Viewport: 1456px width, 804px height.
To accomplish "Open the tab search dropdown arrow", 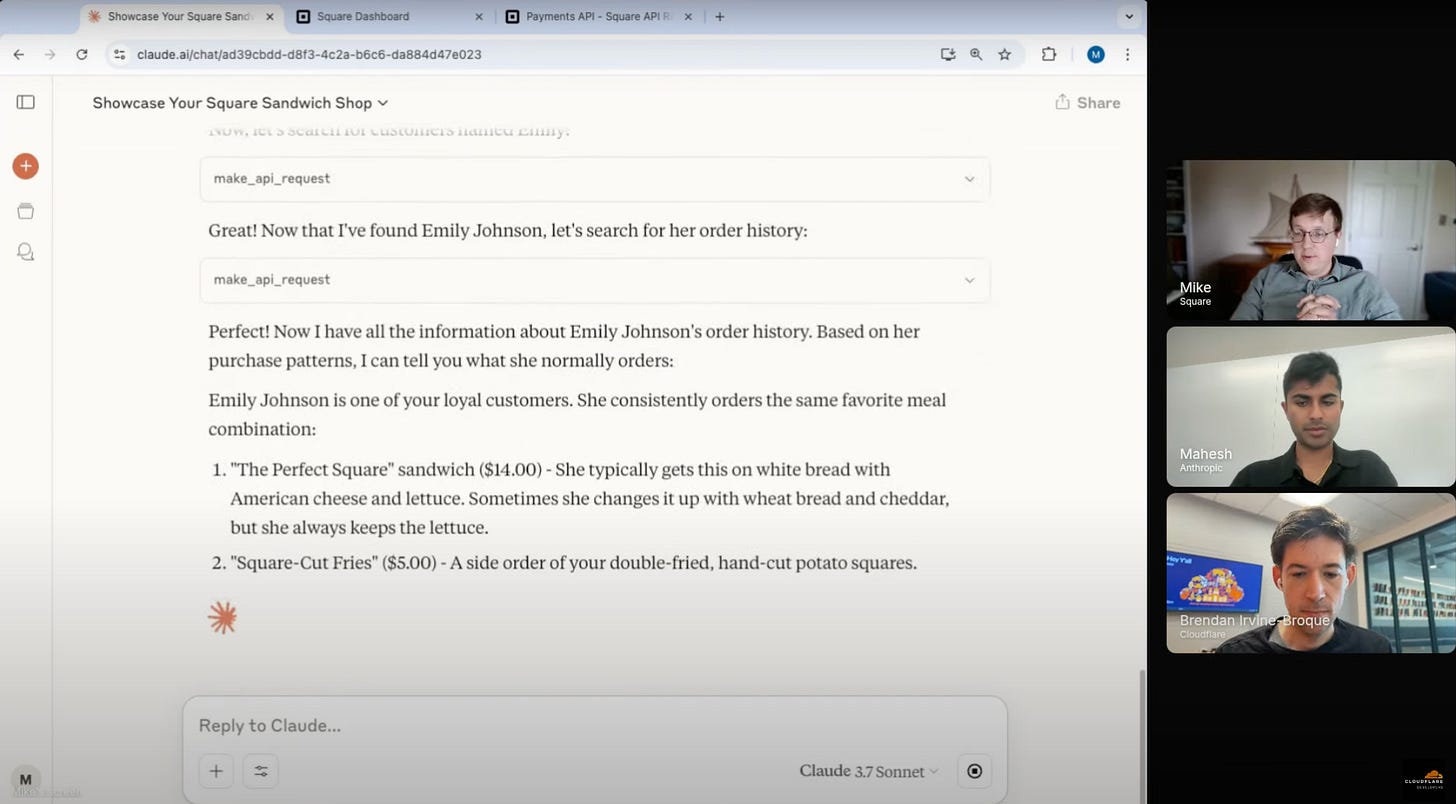I will pos(1130,16).
